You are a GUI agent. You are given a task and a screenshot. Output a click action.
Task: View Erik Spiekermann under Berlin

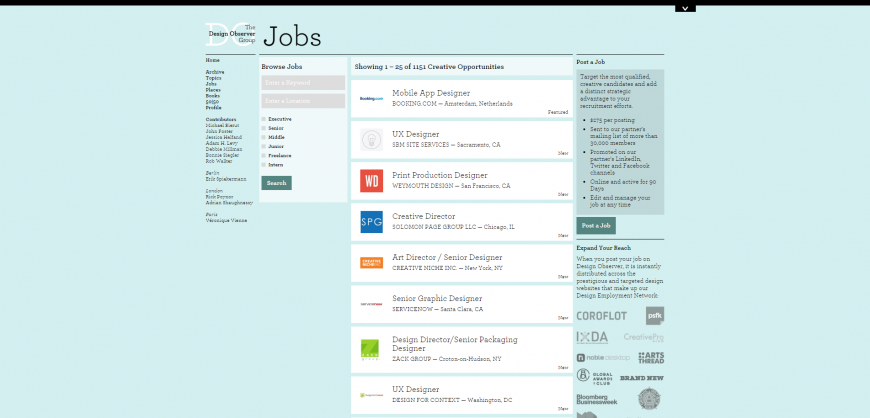coord(226,179)
